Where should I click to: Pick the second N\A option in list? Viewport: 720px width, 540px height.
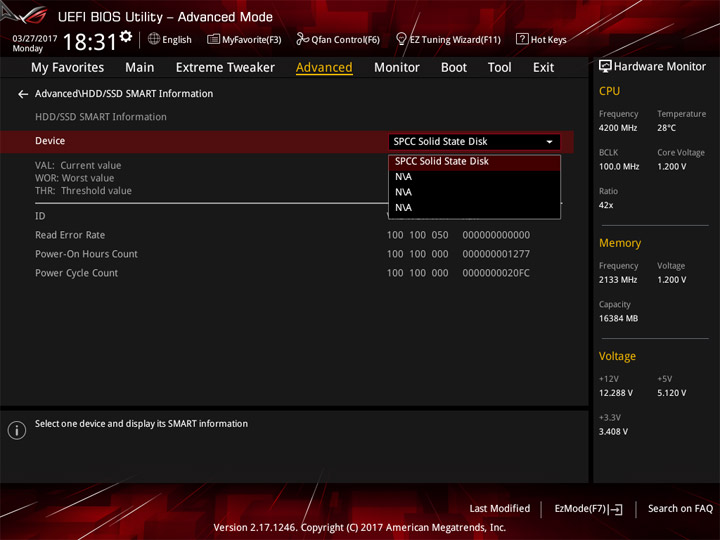tap(474, 192)
